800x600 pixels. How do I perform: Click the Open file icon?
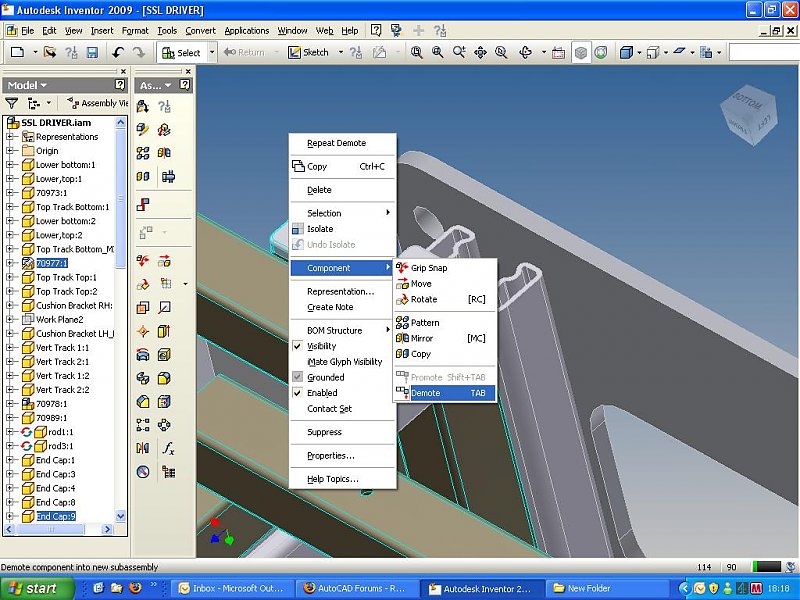[49, 52]
